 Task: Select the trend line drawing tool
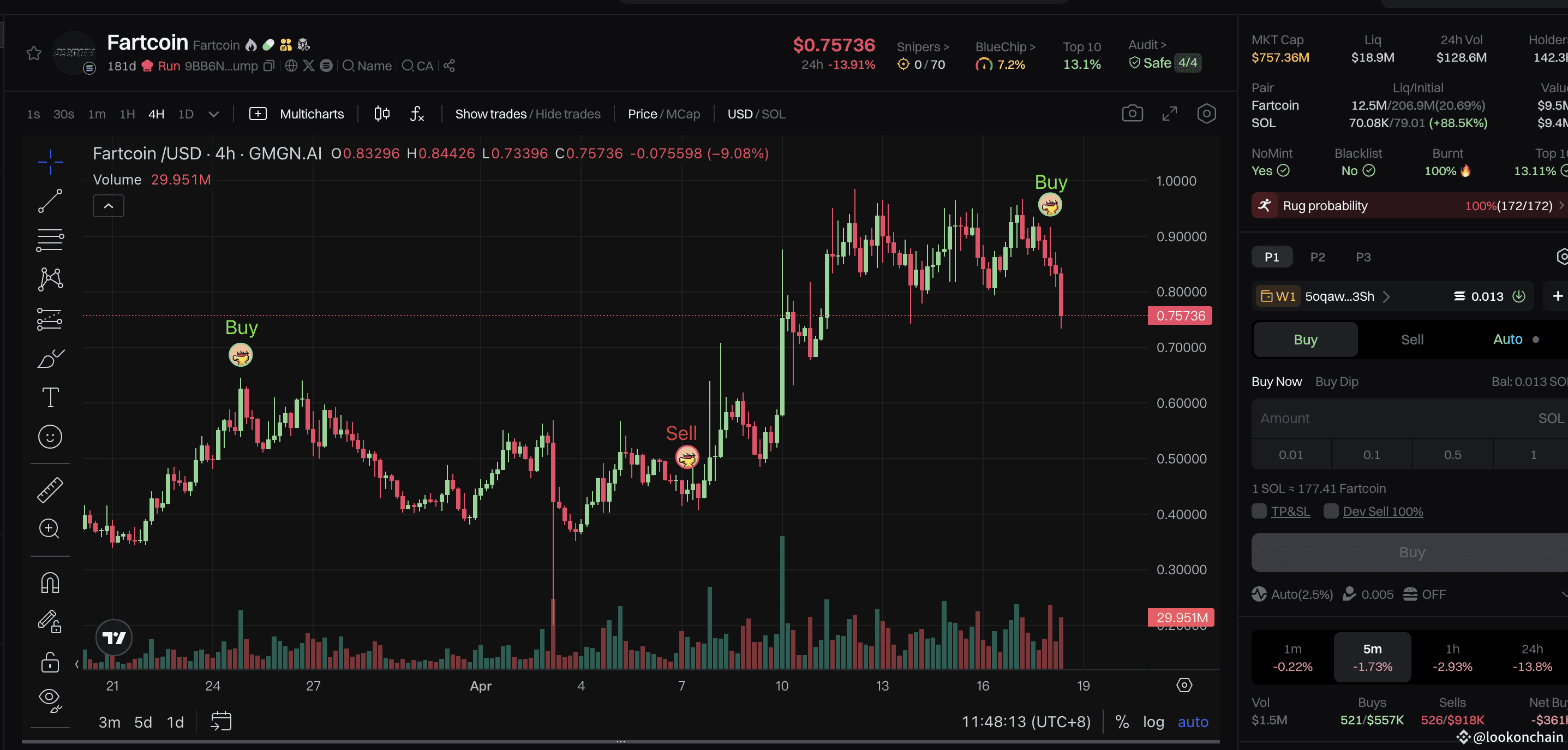click(x=50, y=201)
